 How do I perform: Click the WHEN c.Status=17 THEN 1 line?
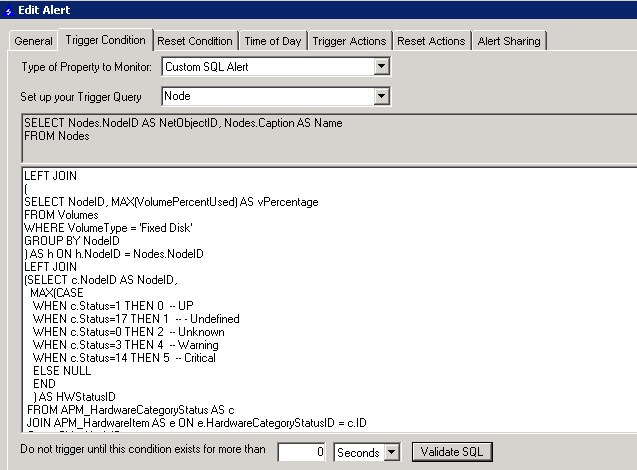(136, 319)
